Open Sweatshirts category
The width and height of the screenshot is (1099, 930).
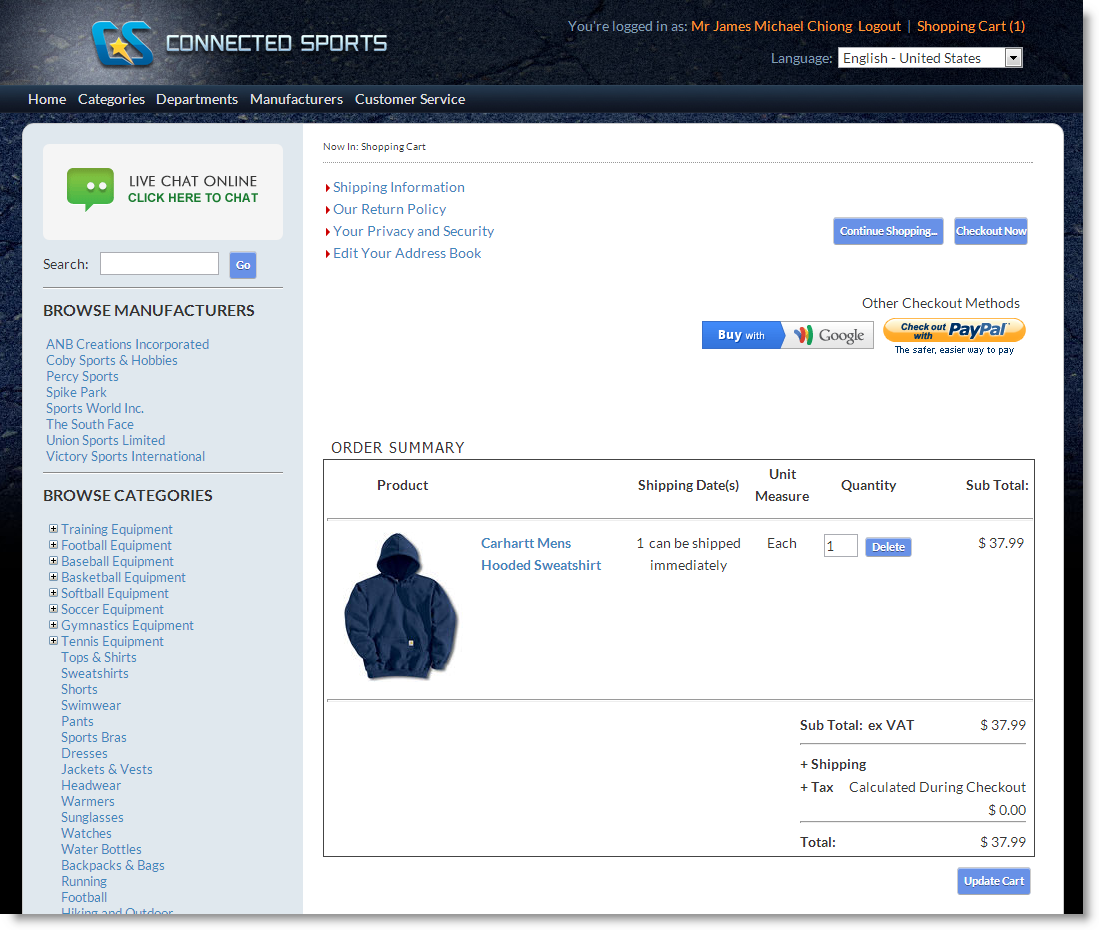coord(95,673)
